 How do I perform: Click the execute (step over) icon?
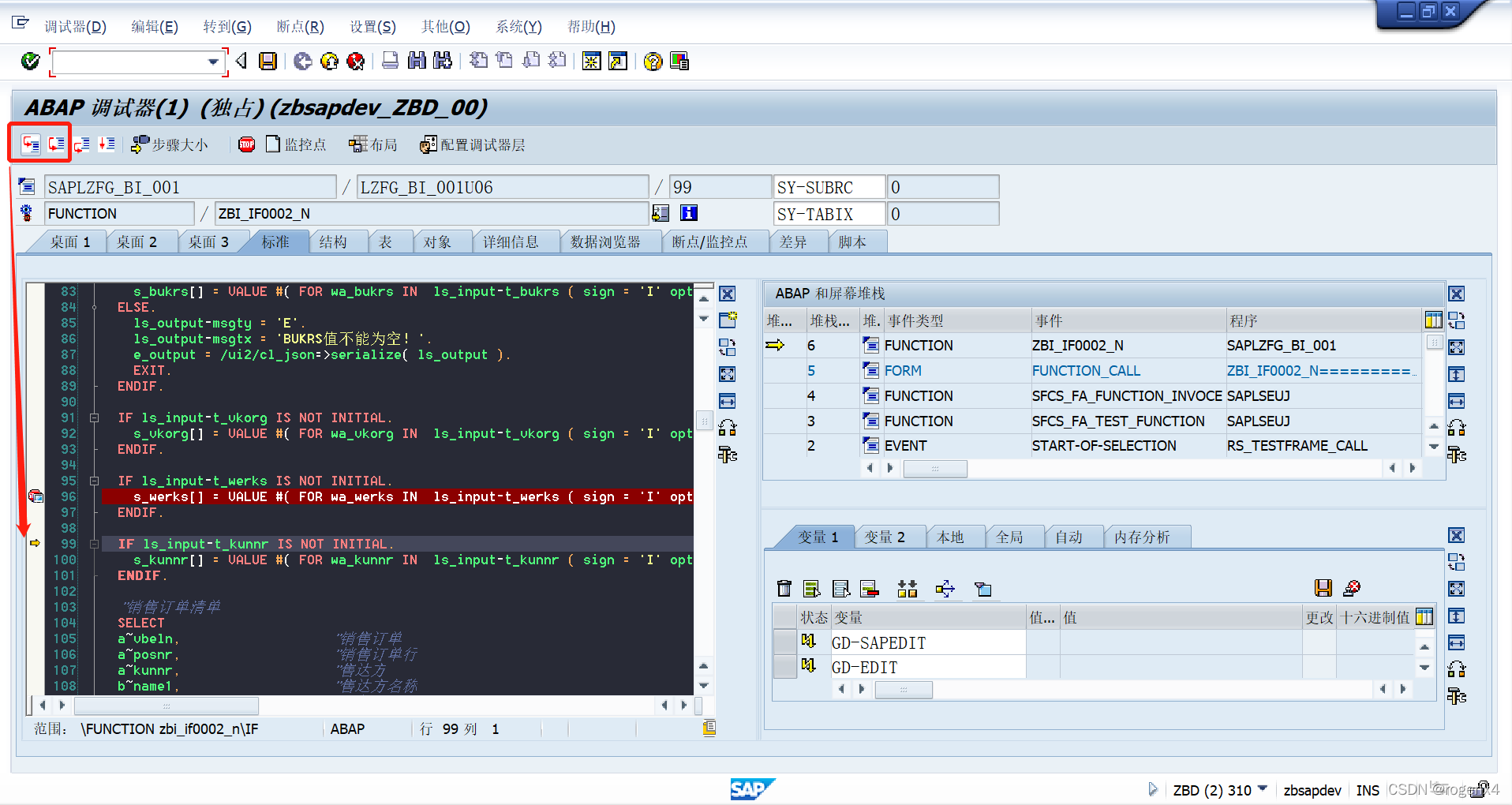pos(56,144)
